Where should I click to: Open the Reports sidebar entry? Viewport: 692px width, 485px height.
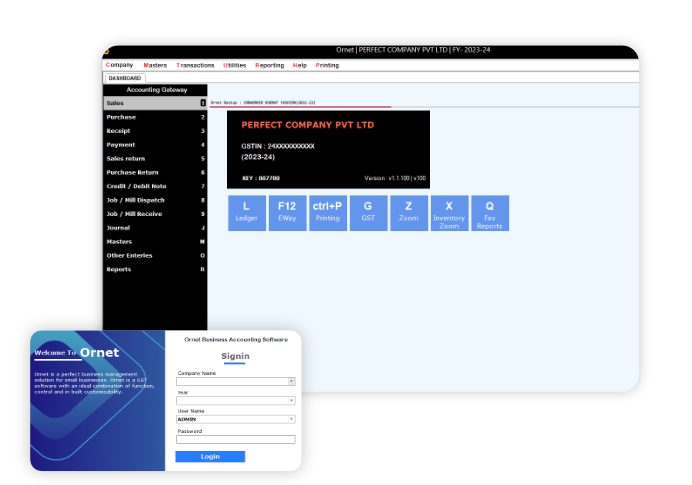click(155, 269)
